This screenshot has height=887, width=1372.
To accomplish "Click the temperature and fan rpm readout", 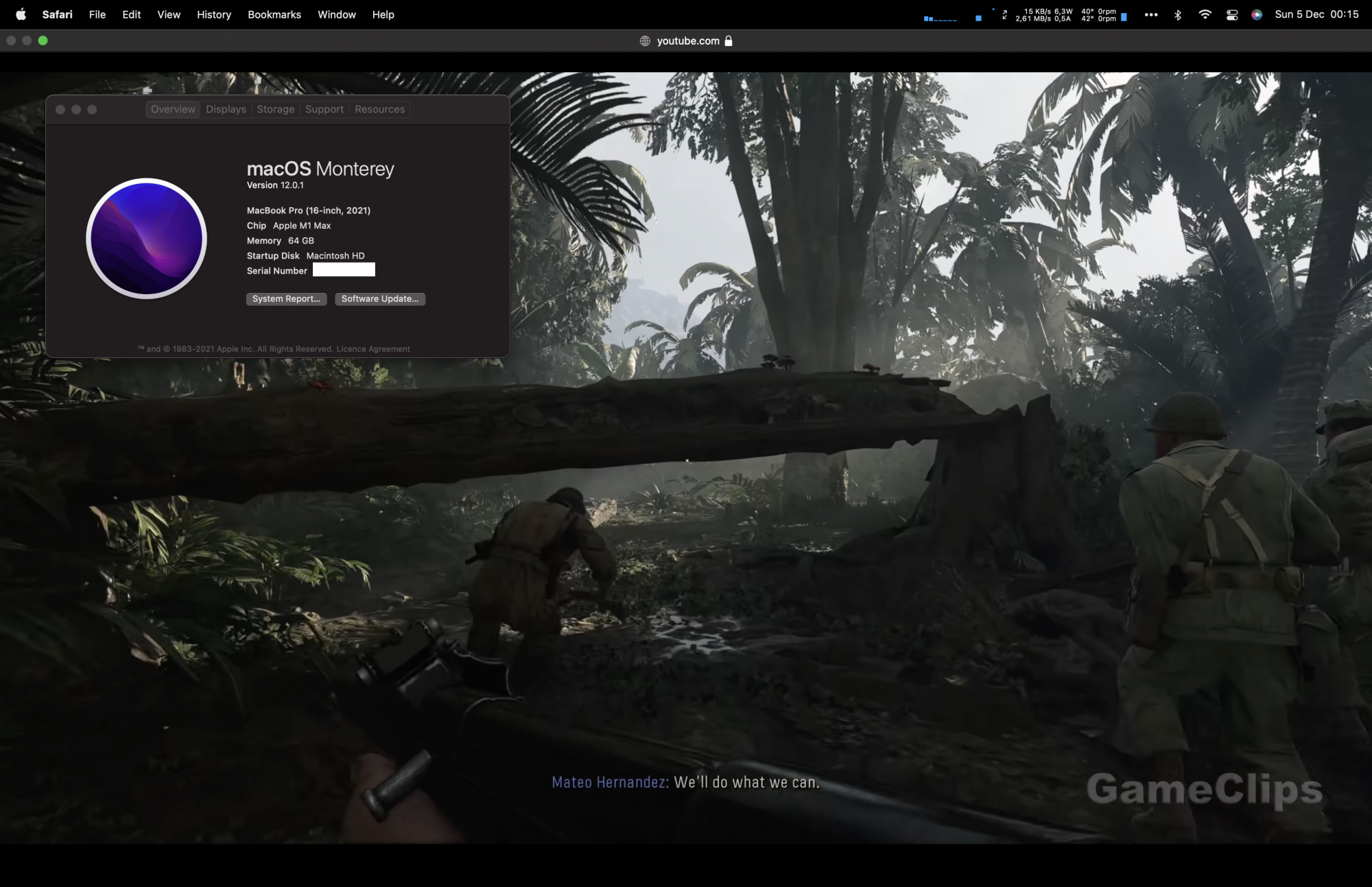I will (x=1098, y=14).
